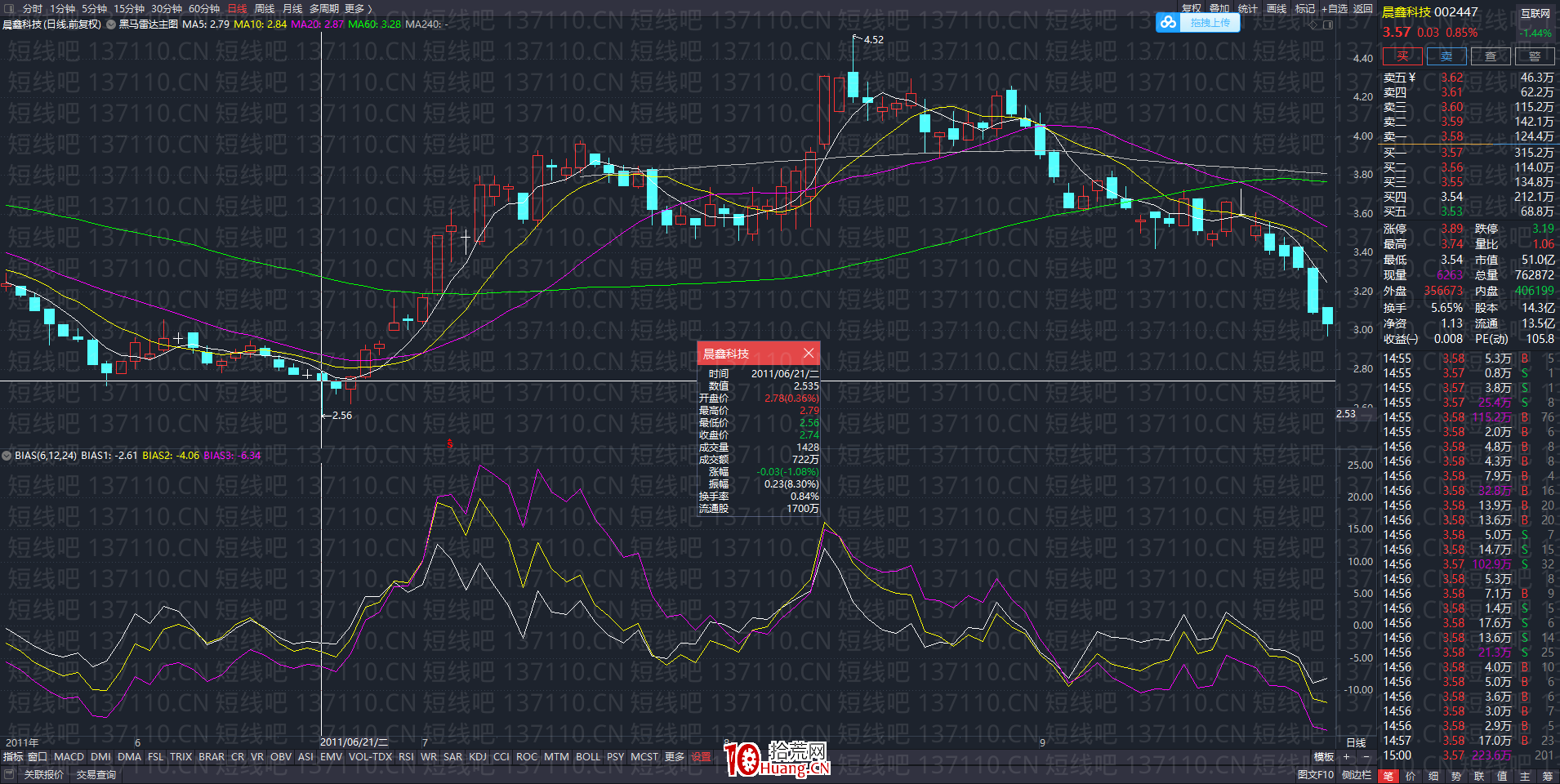Switch to 分时 view

pos(32,9)
